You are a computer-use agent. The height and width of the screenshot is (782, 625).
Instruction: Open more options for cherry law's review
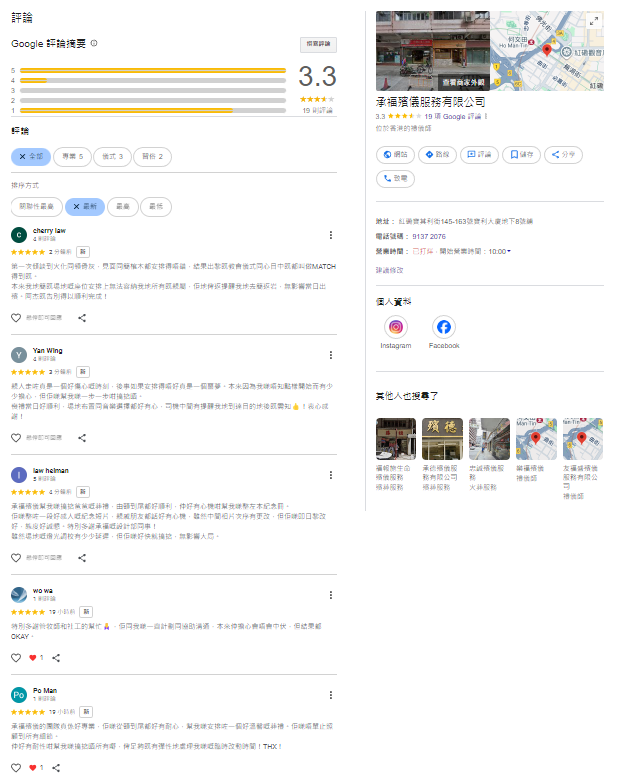click(x=331, y=235)
